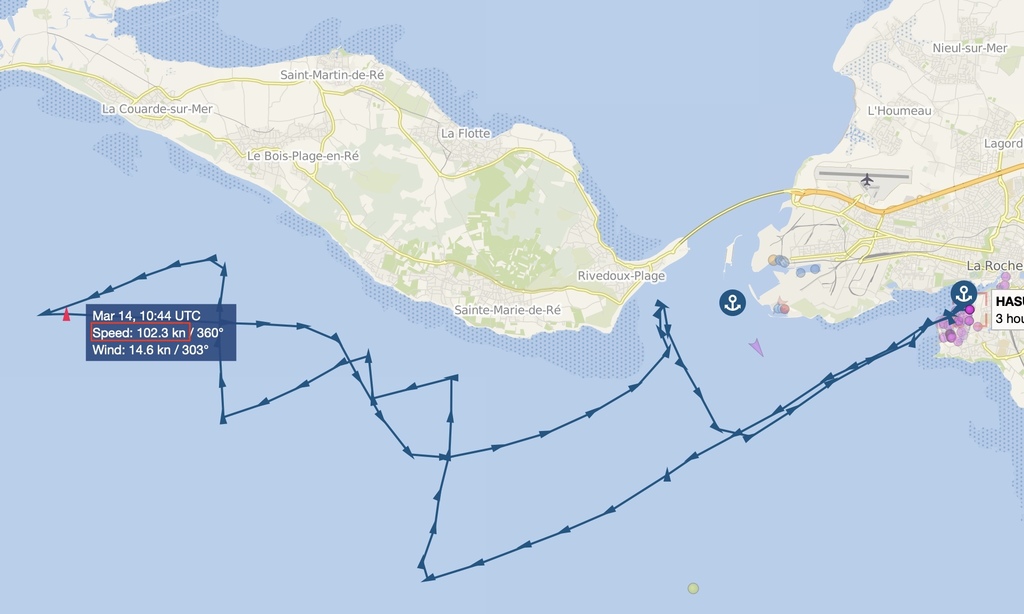Click the anchor icon west of the port
Image resolution: width=1024 pixels, height=614 pixels.
pos(732,302)
